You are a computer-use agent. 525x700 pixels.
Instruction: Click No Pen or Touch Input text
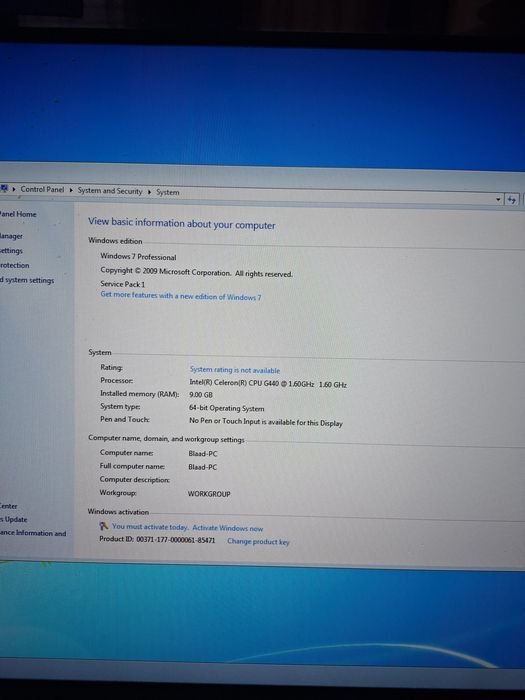[x=266, y=422]
